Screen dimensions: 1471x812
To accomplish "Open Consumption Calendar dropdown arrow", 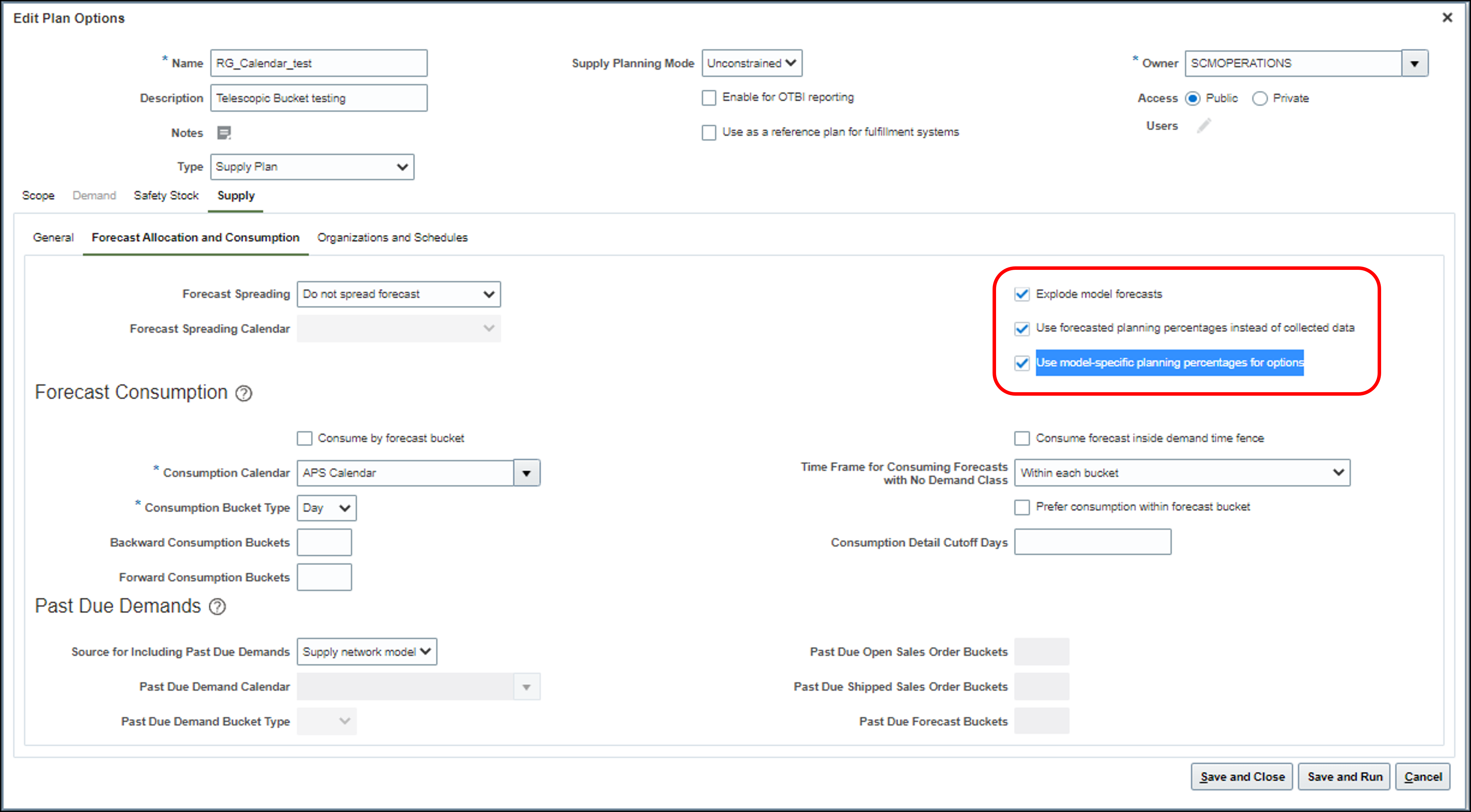I will 526,473.
